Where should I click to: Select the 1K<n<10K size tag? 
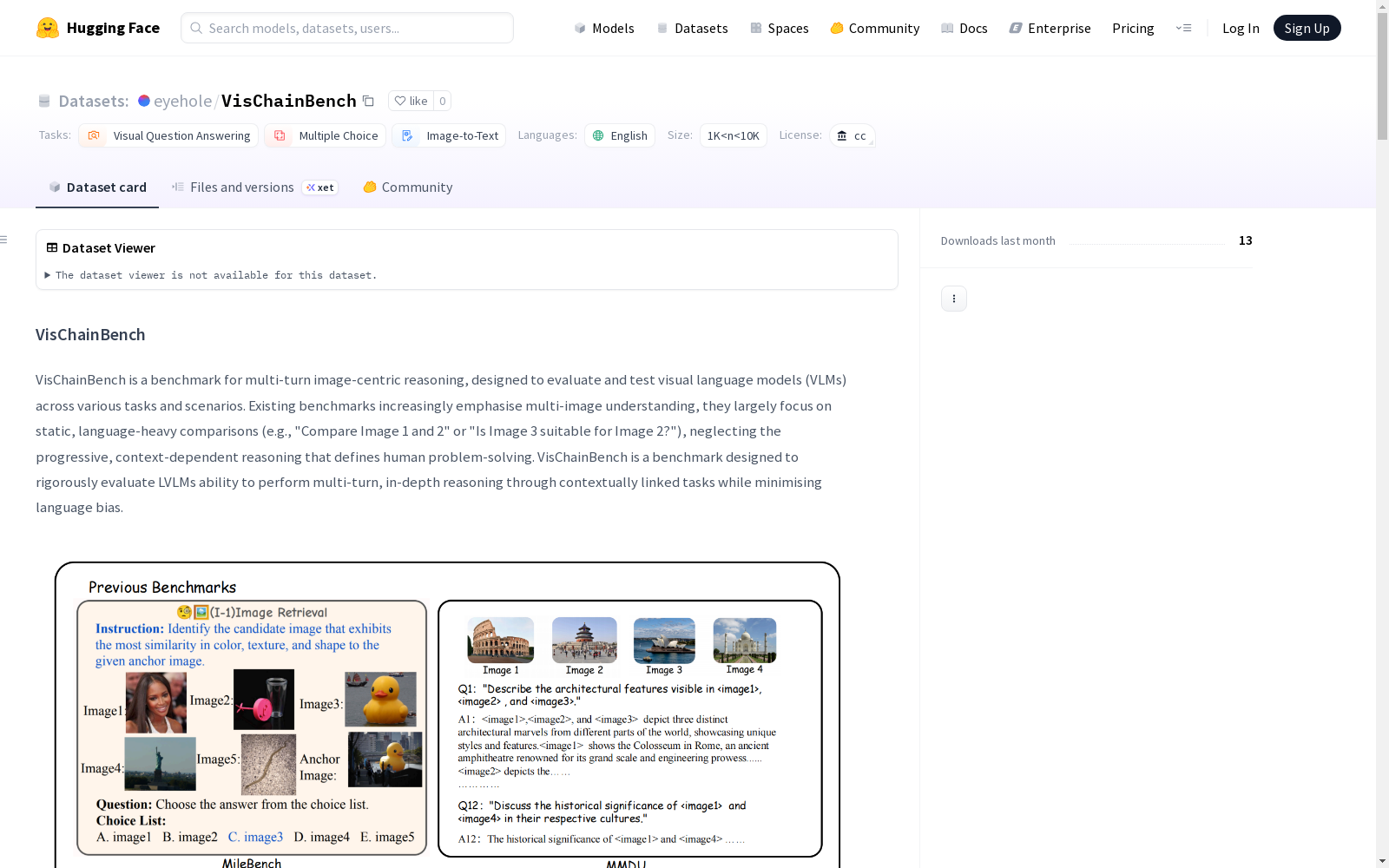734,135
